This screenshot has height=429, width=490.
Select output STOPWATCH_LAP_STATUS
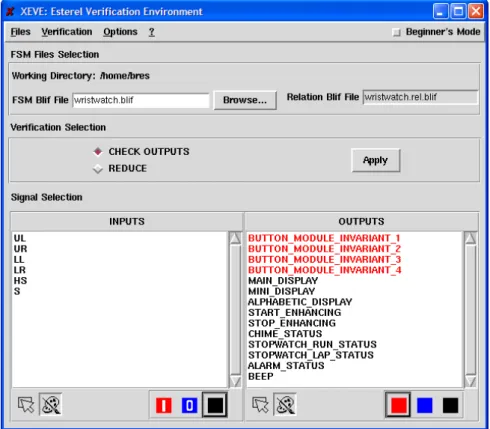(311, 355)
